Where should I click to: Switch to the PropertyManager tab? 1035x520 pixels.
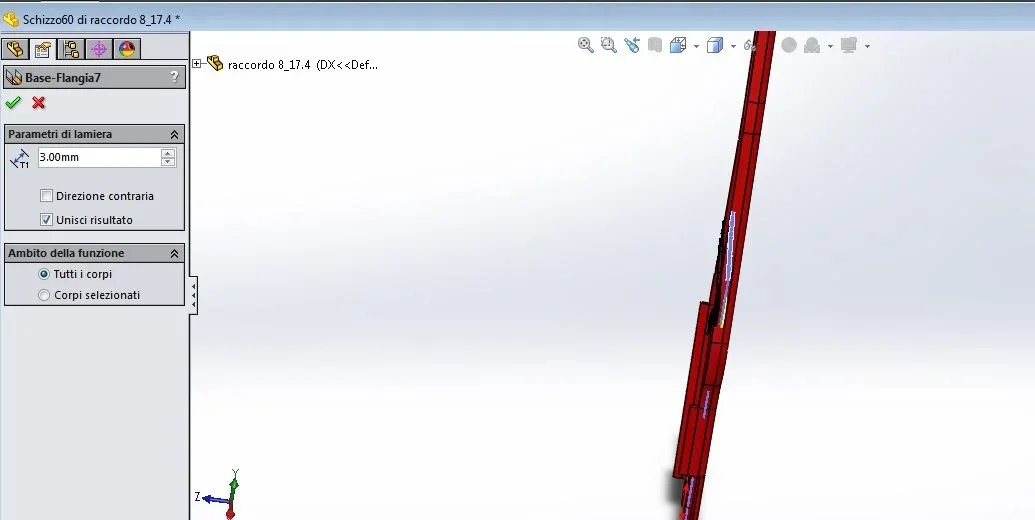tap(43, 49)
